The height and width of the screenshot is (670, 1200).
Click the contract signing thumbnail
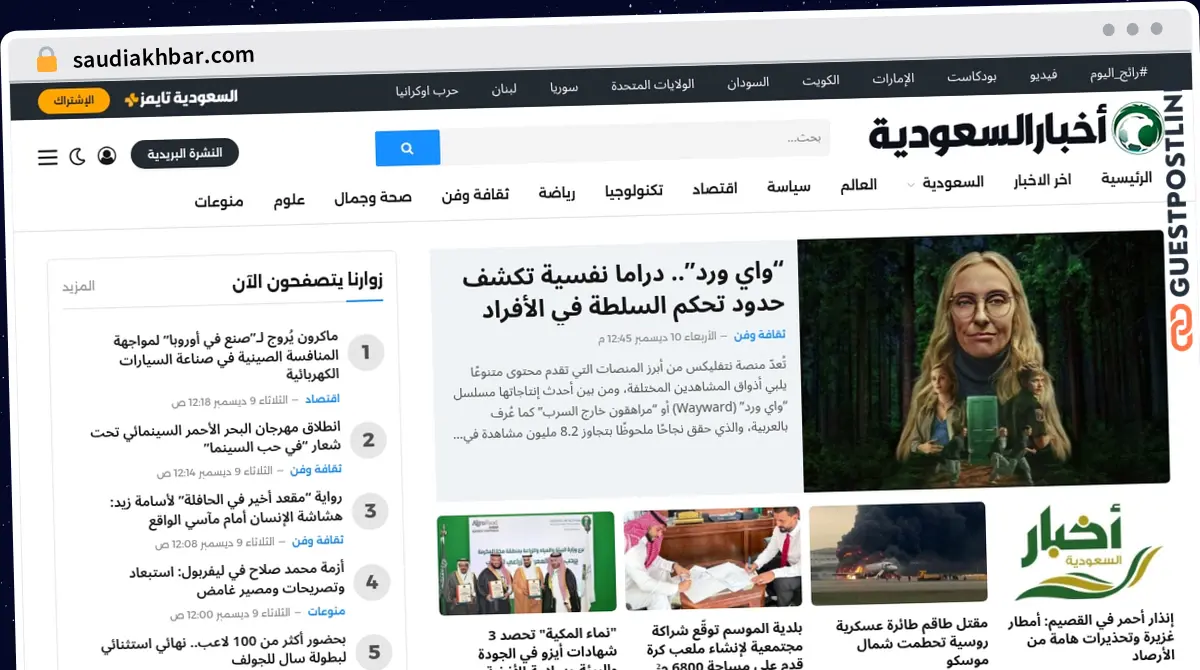point(712,559)
